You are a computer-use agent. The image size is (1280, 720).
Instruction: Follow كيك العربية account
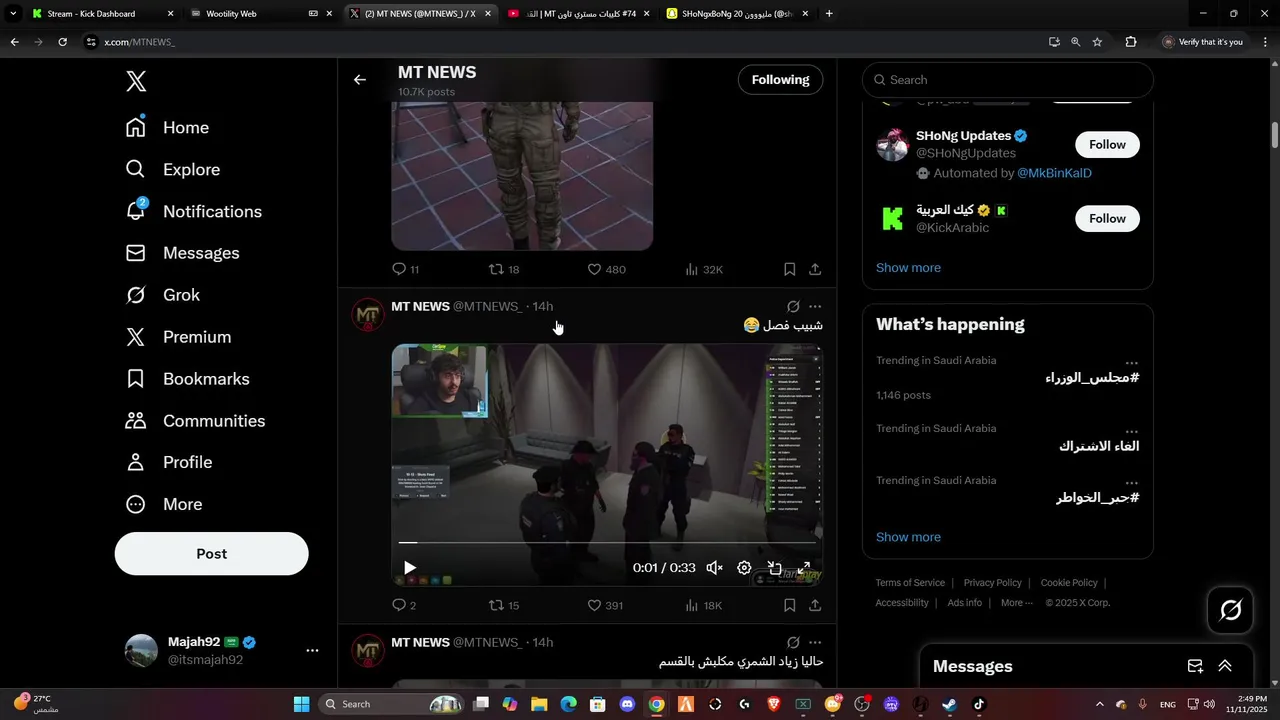pos(1107,219)
